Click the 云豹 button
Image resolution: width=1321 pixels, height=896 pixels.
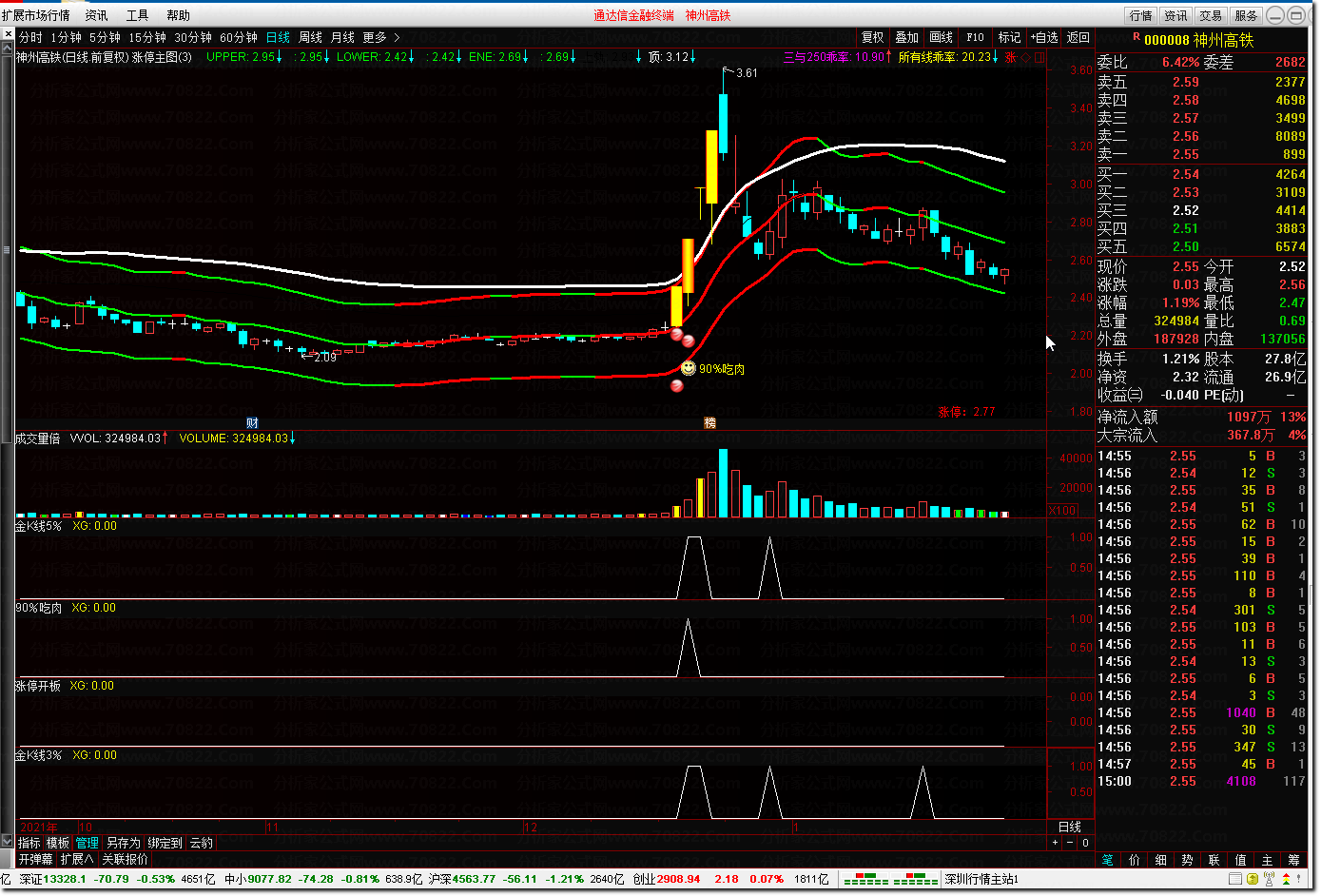pos(202,843)
